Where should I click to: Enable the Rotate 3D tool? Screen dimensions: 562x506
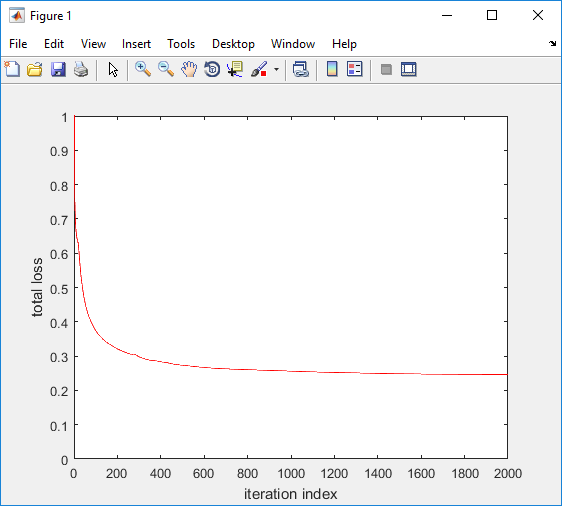tap(212, 69)
